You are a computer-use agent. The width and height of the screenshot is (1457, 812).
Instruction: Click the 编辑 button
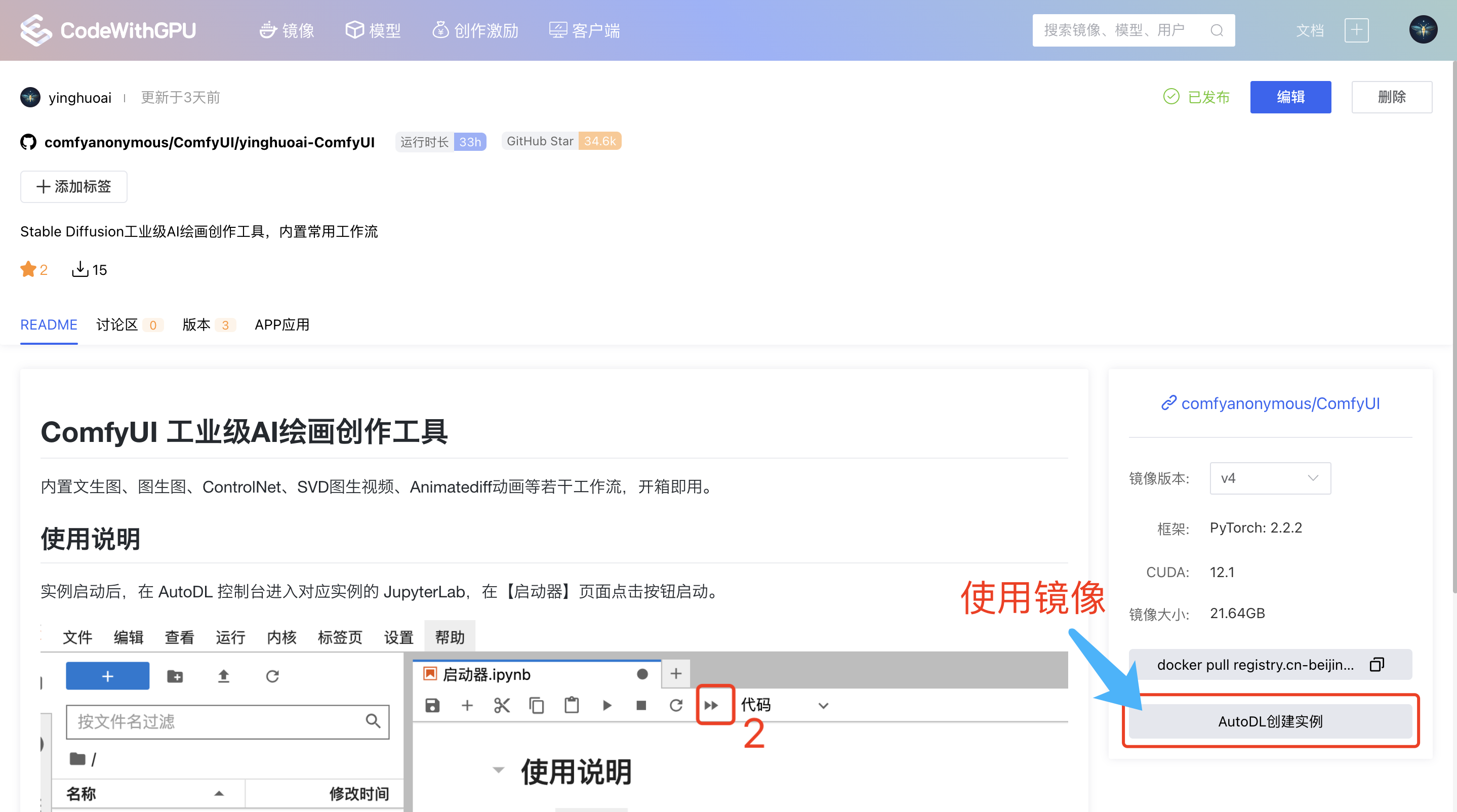[1291, 97]
